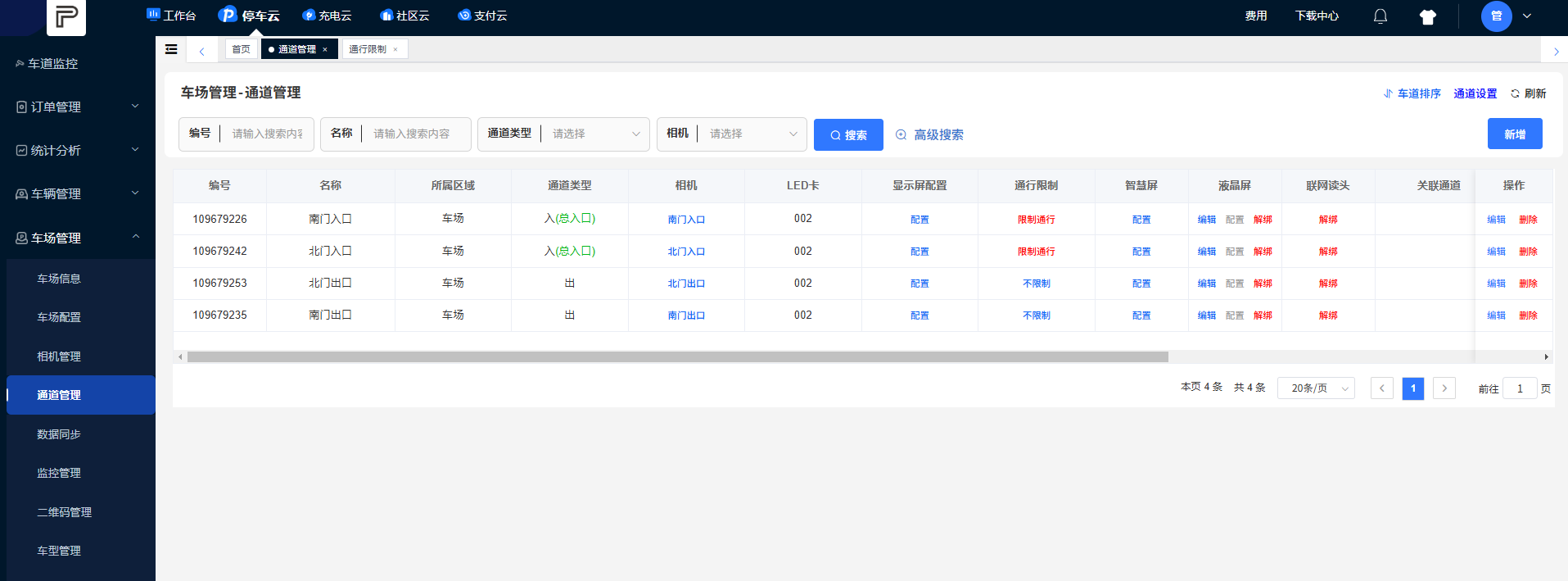Open the 相机 dropdown

pos(752,134)
